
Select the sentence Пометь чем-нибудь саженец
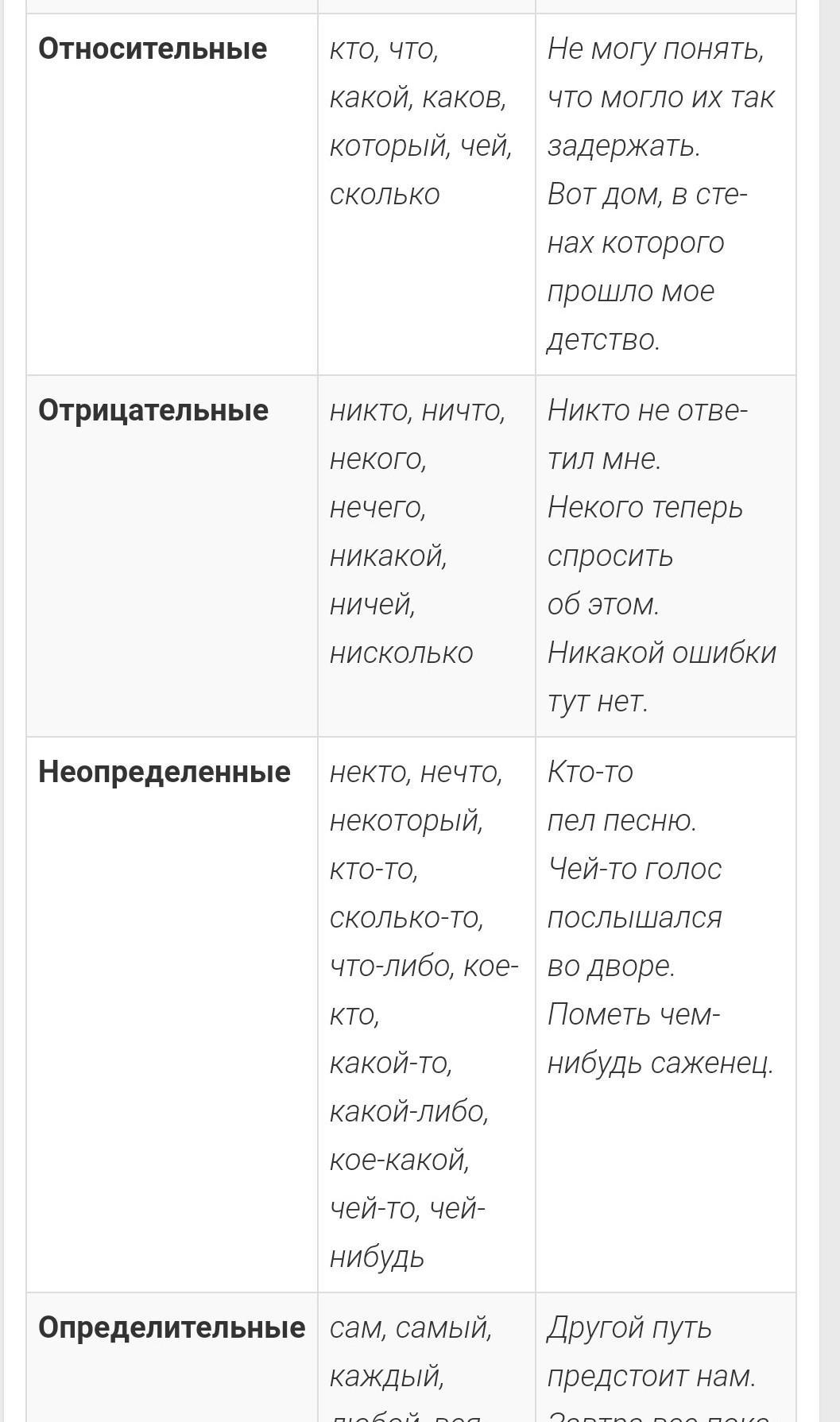tap(660, 1038)
